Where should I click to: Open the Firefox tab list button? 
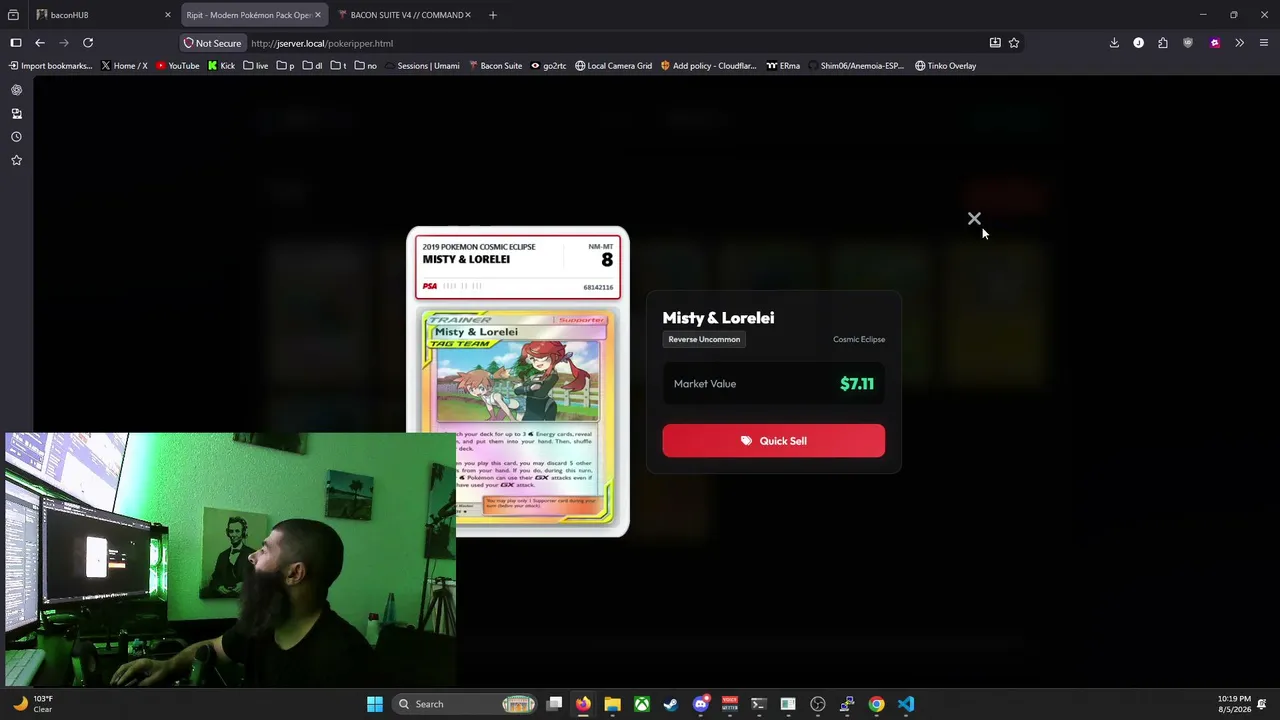tap(13, 15)
